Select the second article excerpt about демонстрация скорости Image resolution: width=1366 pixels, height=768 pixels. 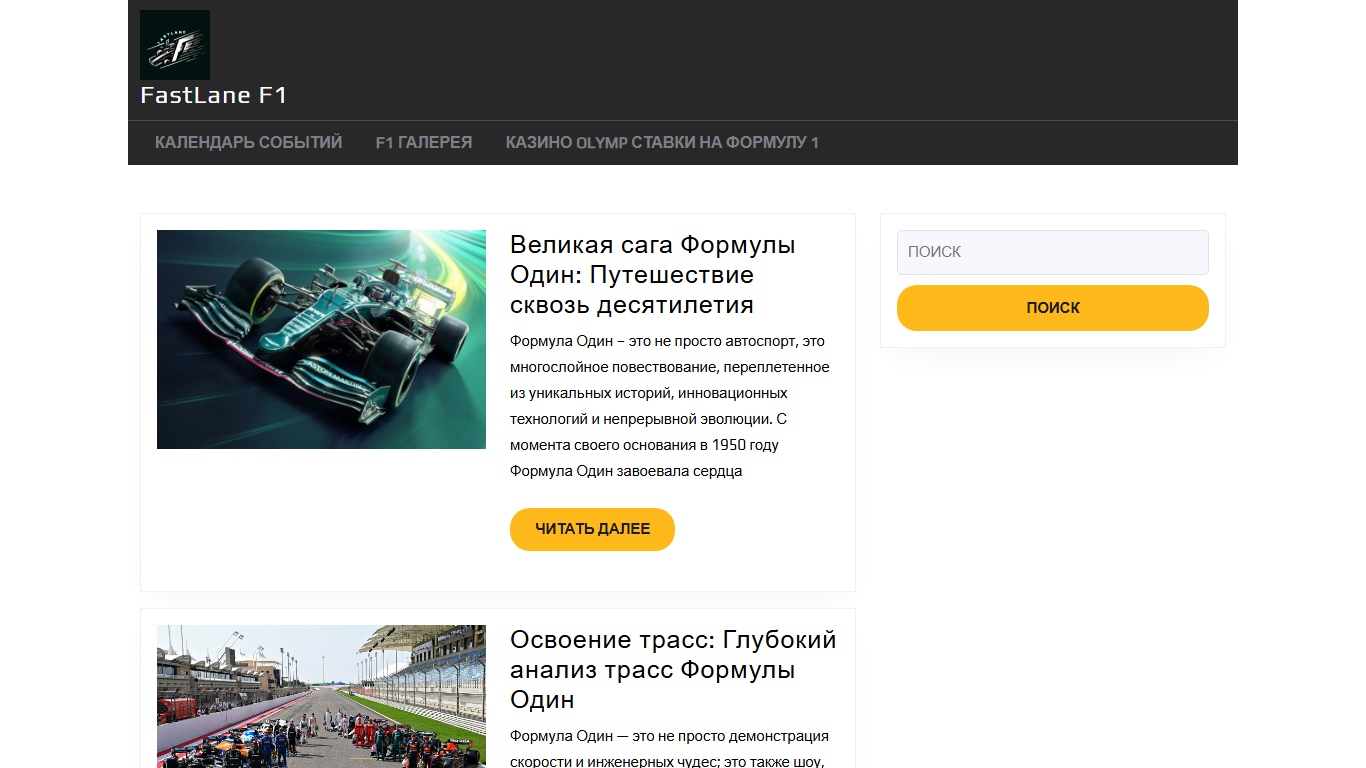[670, 748]
